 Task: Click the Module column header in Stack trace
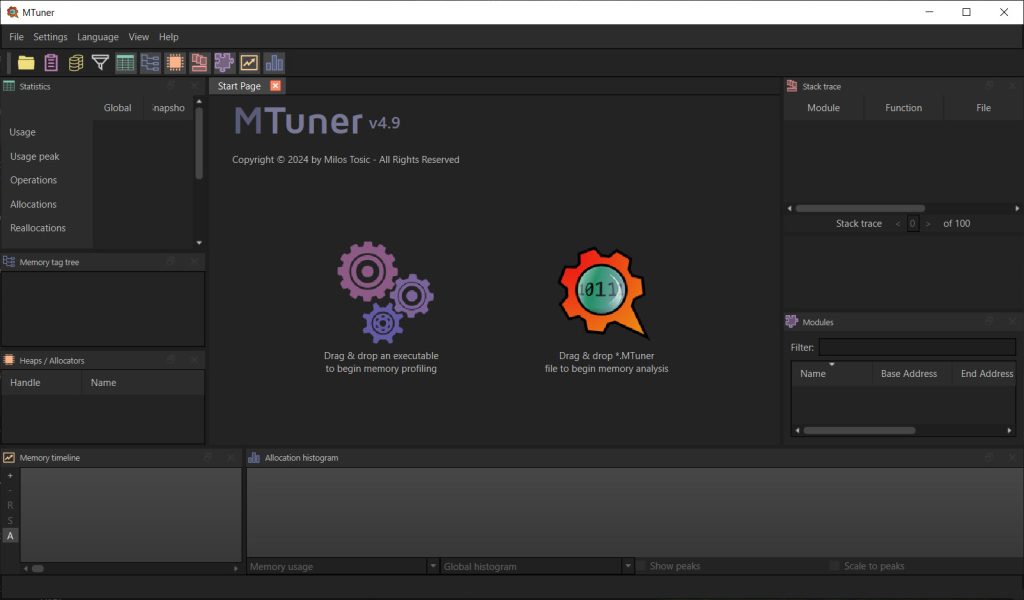coord(824,108)
